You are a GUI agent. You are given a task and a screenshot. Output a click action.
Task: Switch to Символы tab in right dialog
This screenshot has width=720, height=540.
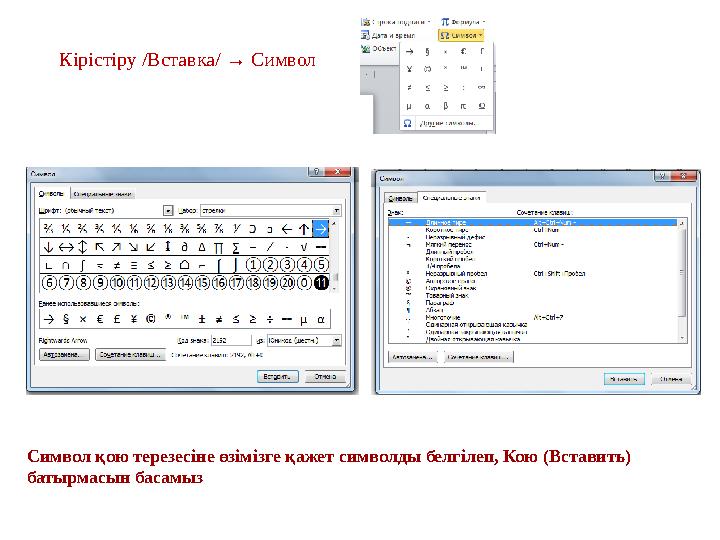pyautogui.click(x=400, y=198)
